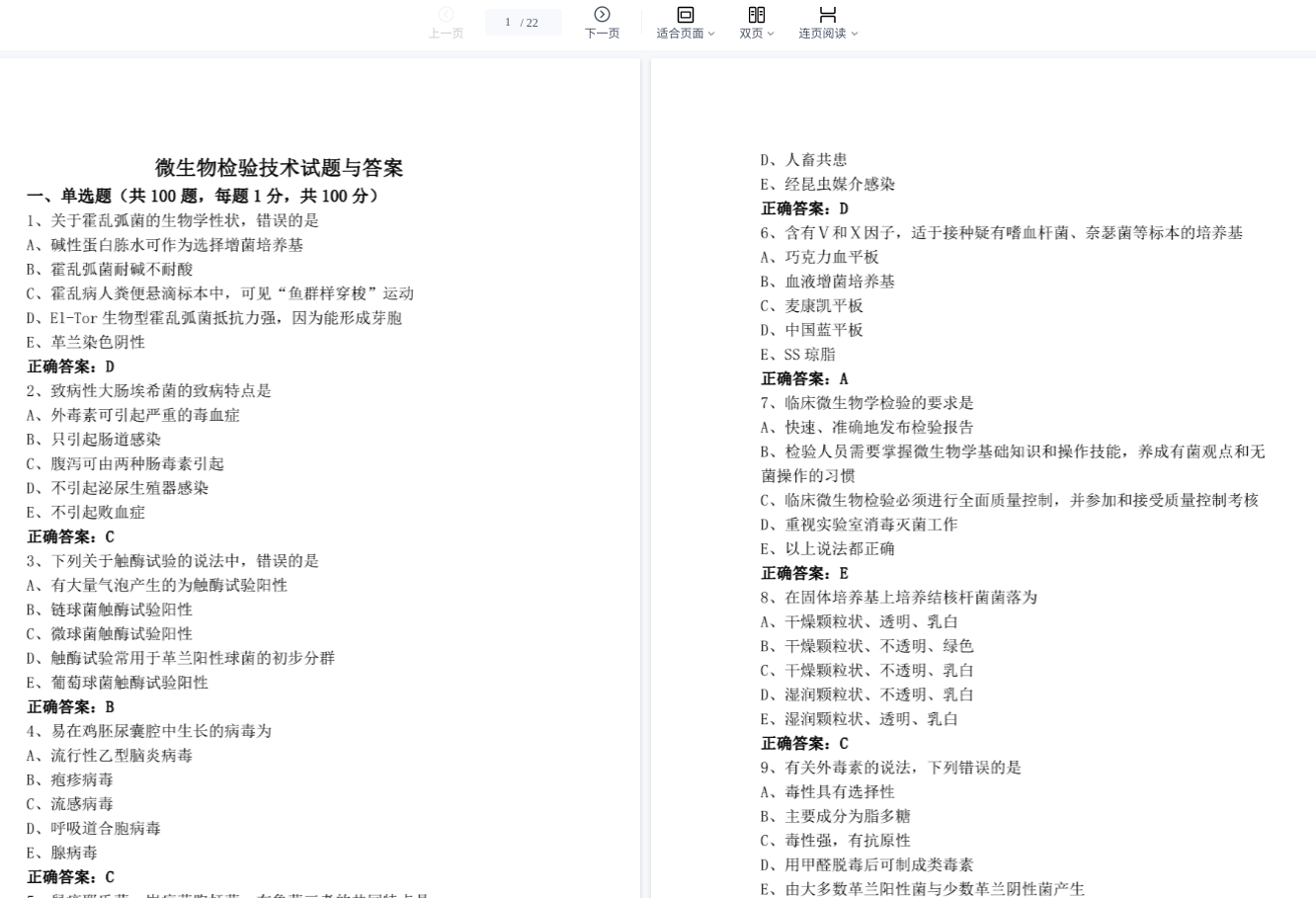This screenshot has width=1316, height=898.
Task: Expand the 连页阅读 dropdown chevron
Action: (855, 34)
